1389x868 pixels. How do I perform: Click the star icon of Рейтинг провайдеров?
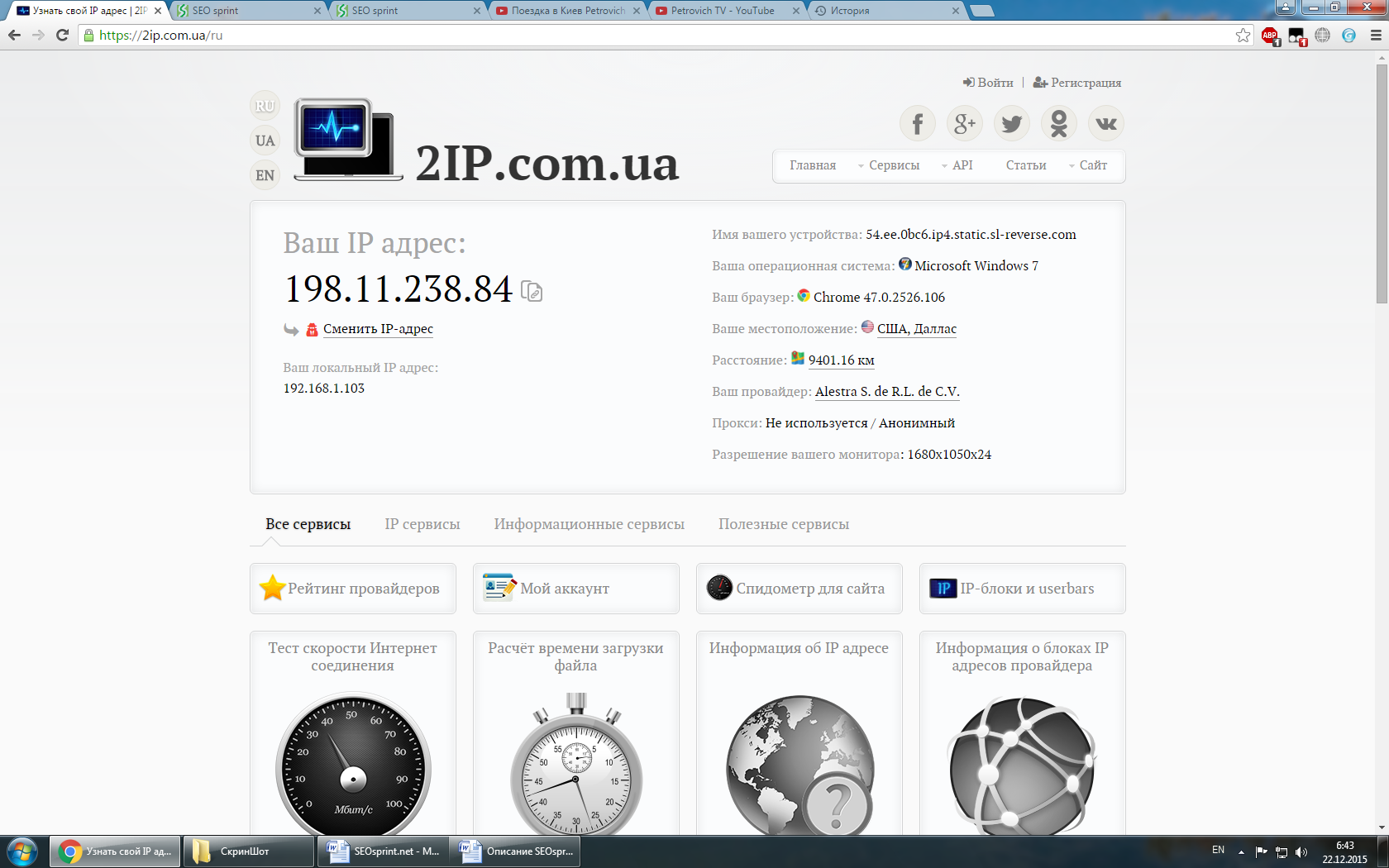[x=272, y=588]
